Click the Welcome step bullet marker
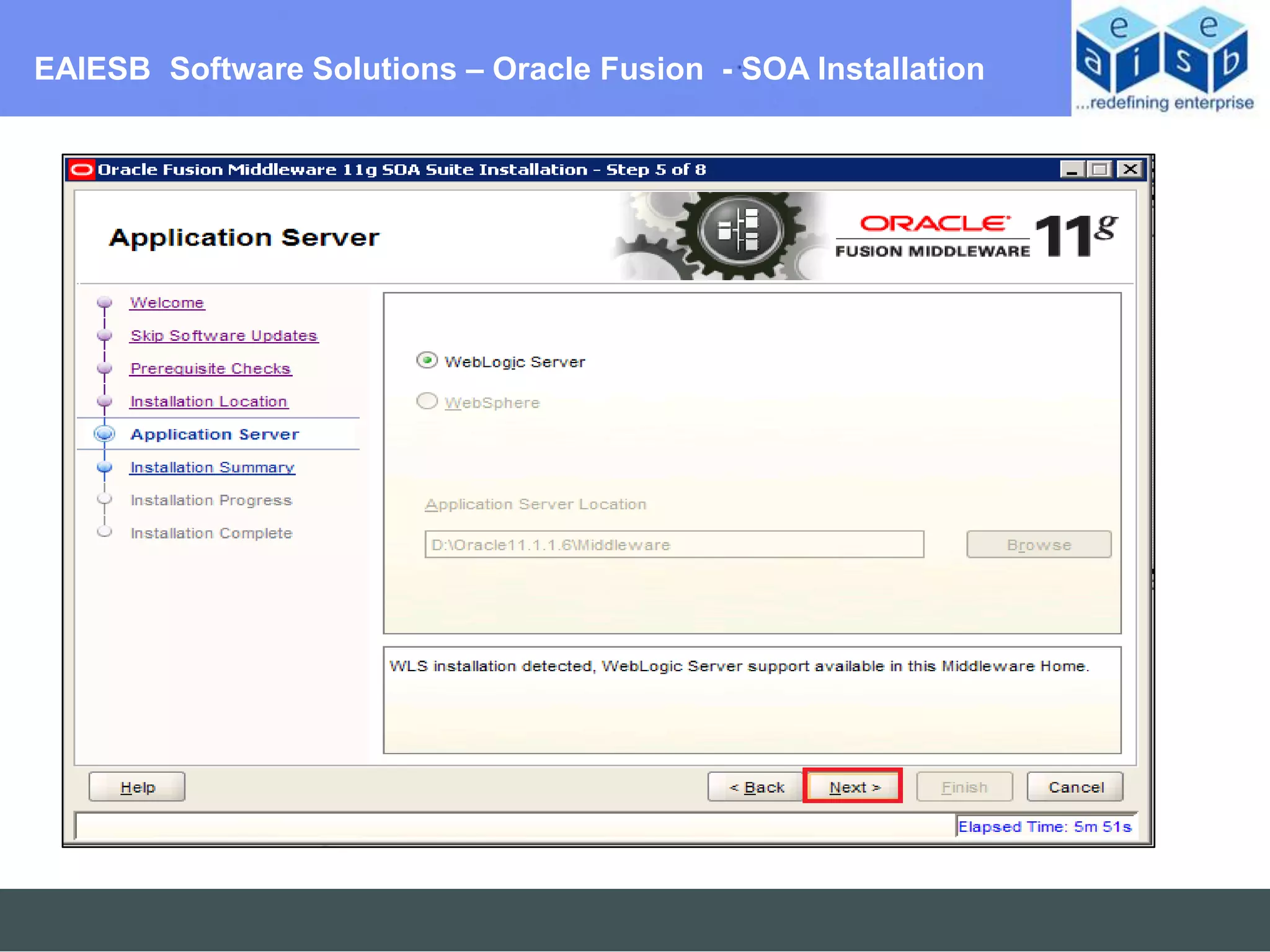Image resolution: width=1270 pixels, height=952 pixels. [x=105, y=302]
